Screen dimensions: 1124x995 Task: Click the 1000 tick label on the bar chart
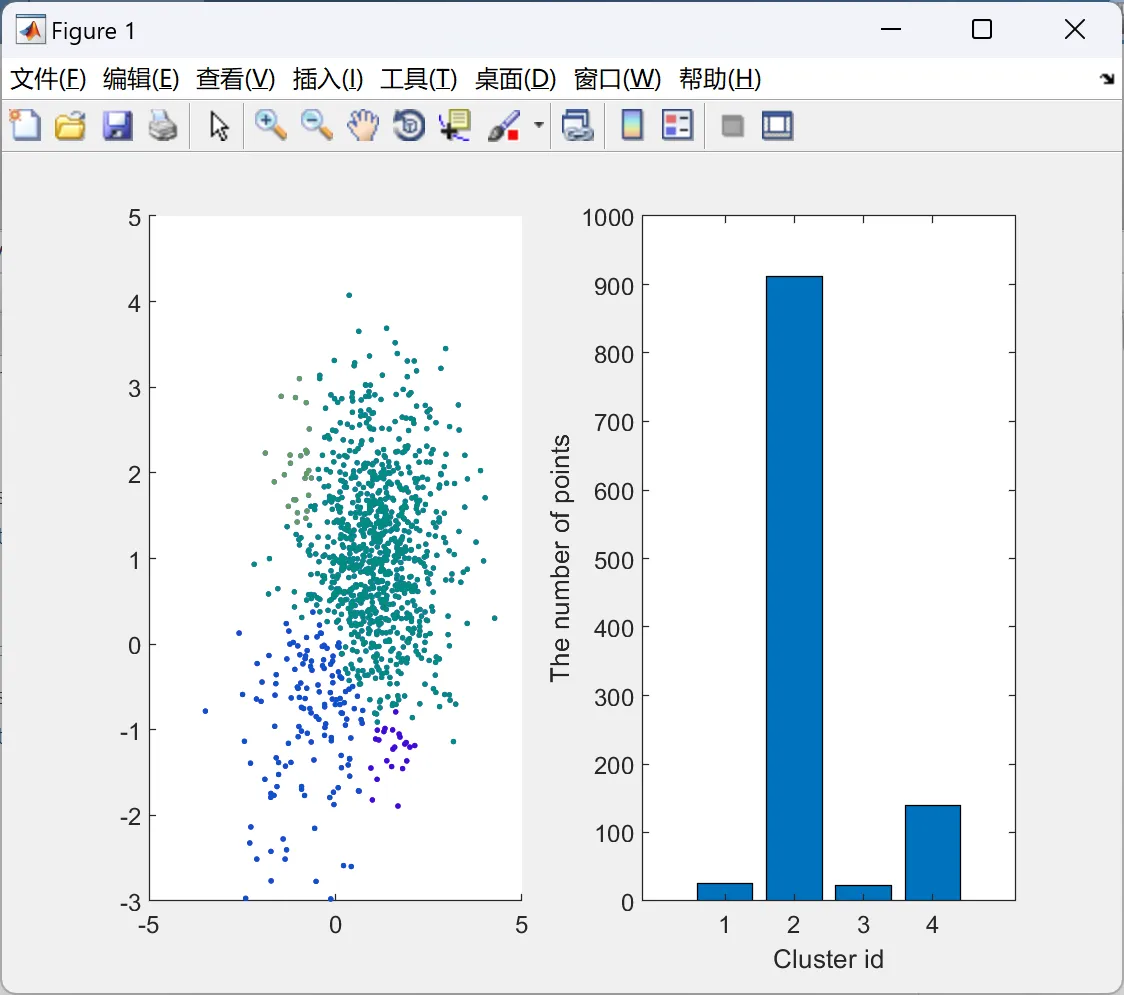(608, 218)
